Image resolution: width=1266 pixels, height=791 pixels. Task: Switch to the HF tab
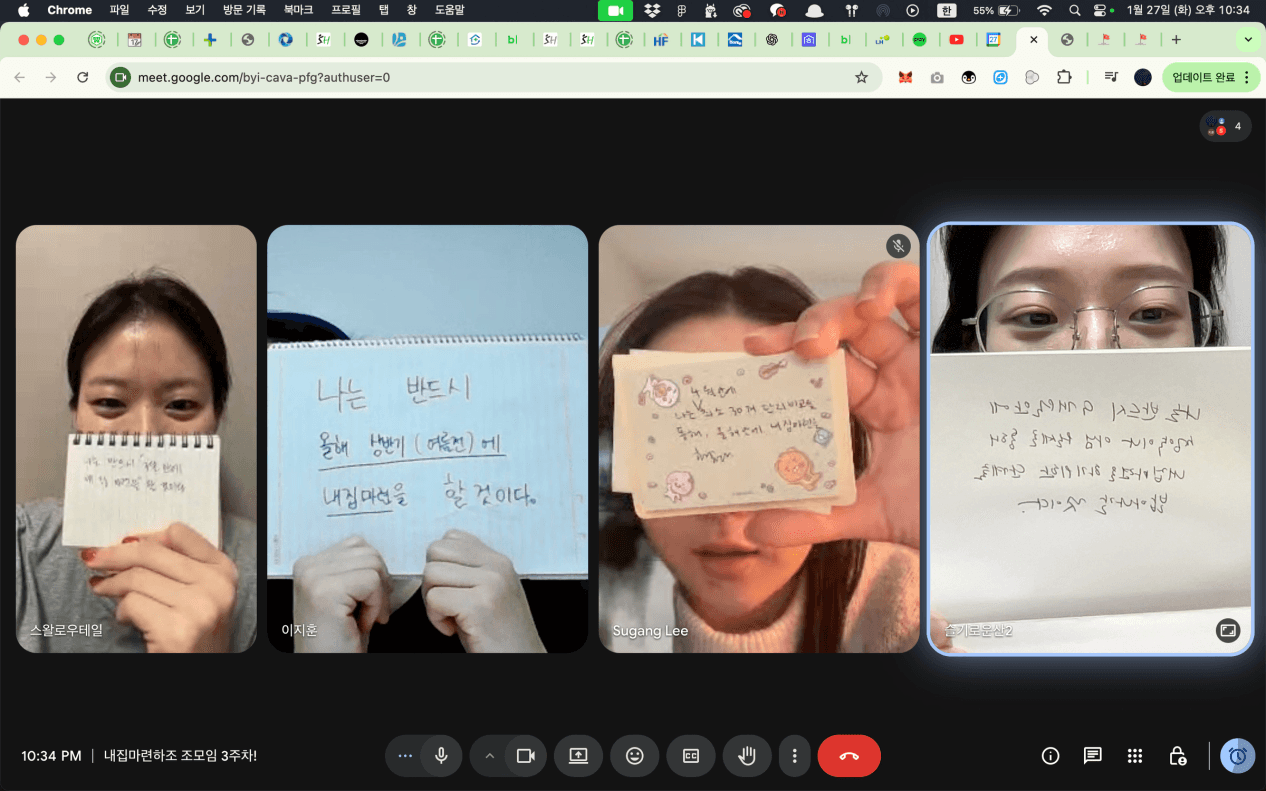click(x=660, y=40)
